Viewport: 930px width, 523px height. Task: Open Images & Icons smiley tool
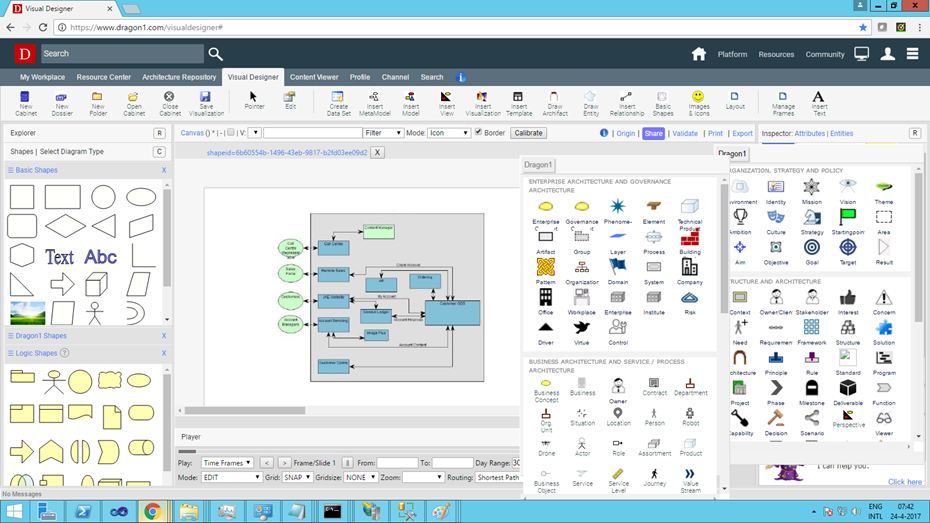click(698, 102)
